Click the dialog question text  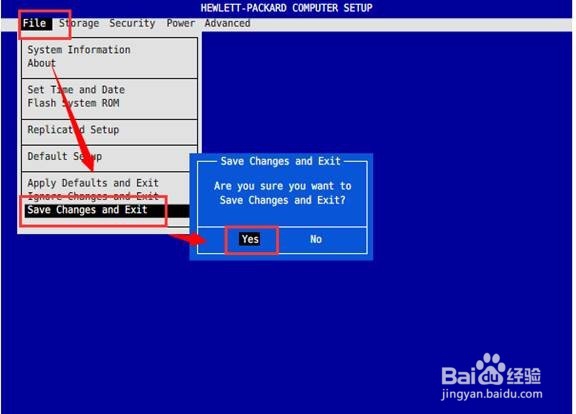pyautogui.click(x=282, y=193)
